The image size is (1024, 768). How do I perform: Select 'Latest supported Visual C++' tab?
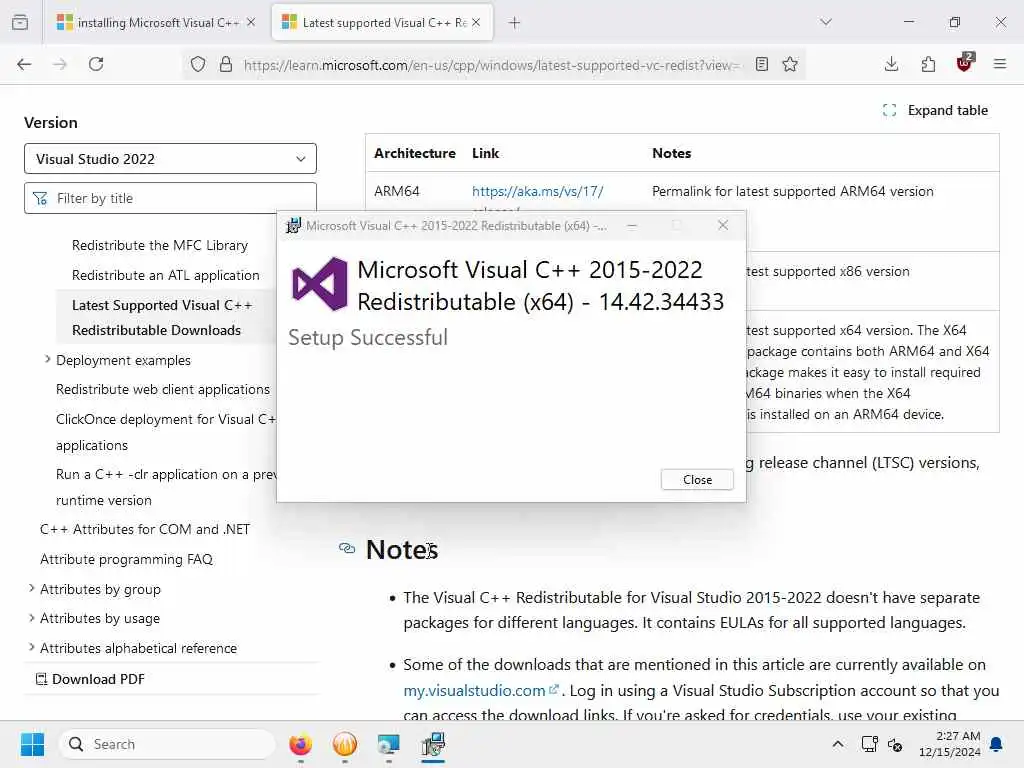pyautogui.click(x=382, y=22)
